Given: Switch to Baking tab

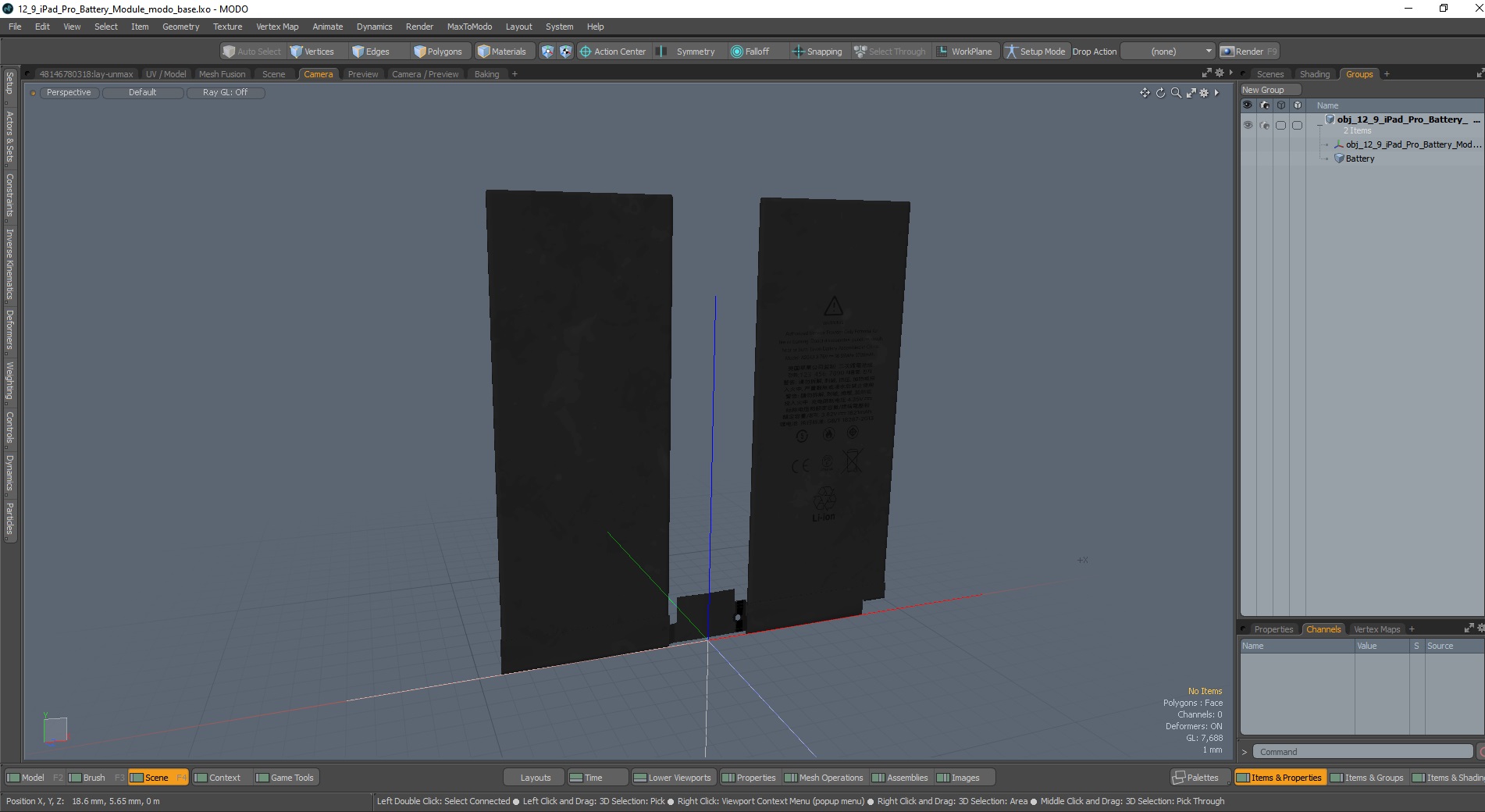Looking at the screenshot, I should (486, 74).
